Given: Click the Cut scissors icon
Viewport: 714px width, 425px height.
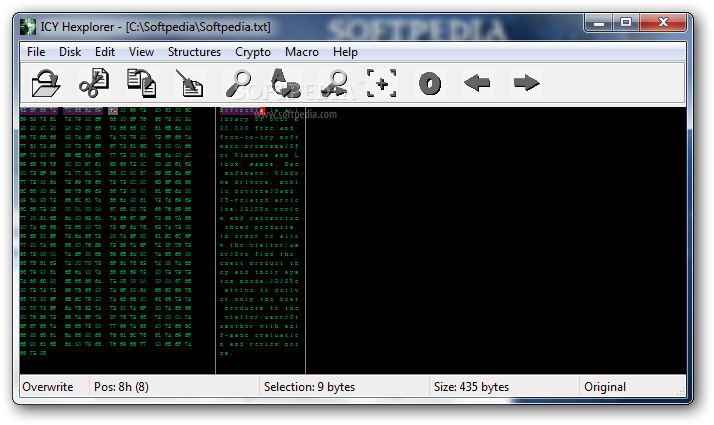Looking at the screenshot, I should click(x=94, y=83).
